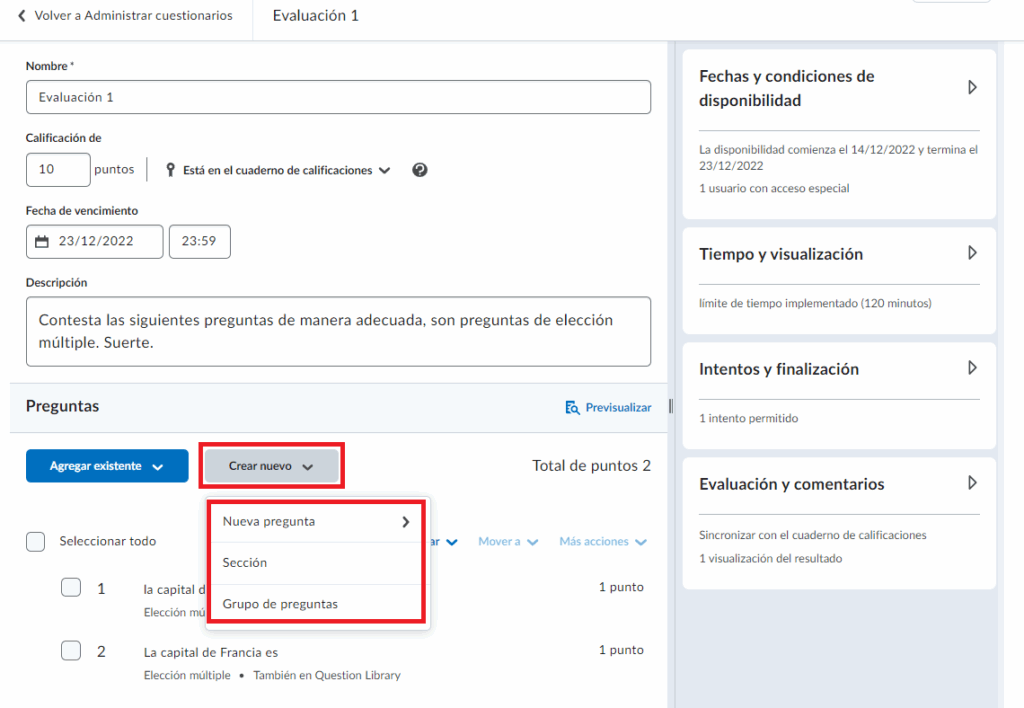This screenshot has height=708, width=1024.
Task: Choose Grupo de preguntas menu item
Action: point(280,604)
